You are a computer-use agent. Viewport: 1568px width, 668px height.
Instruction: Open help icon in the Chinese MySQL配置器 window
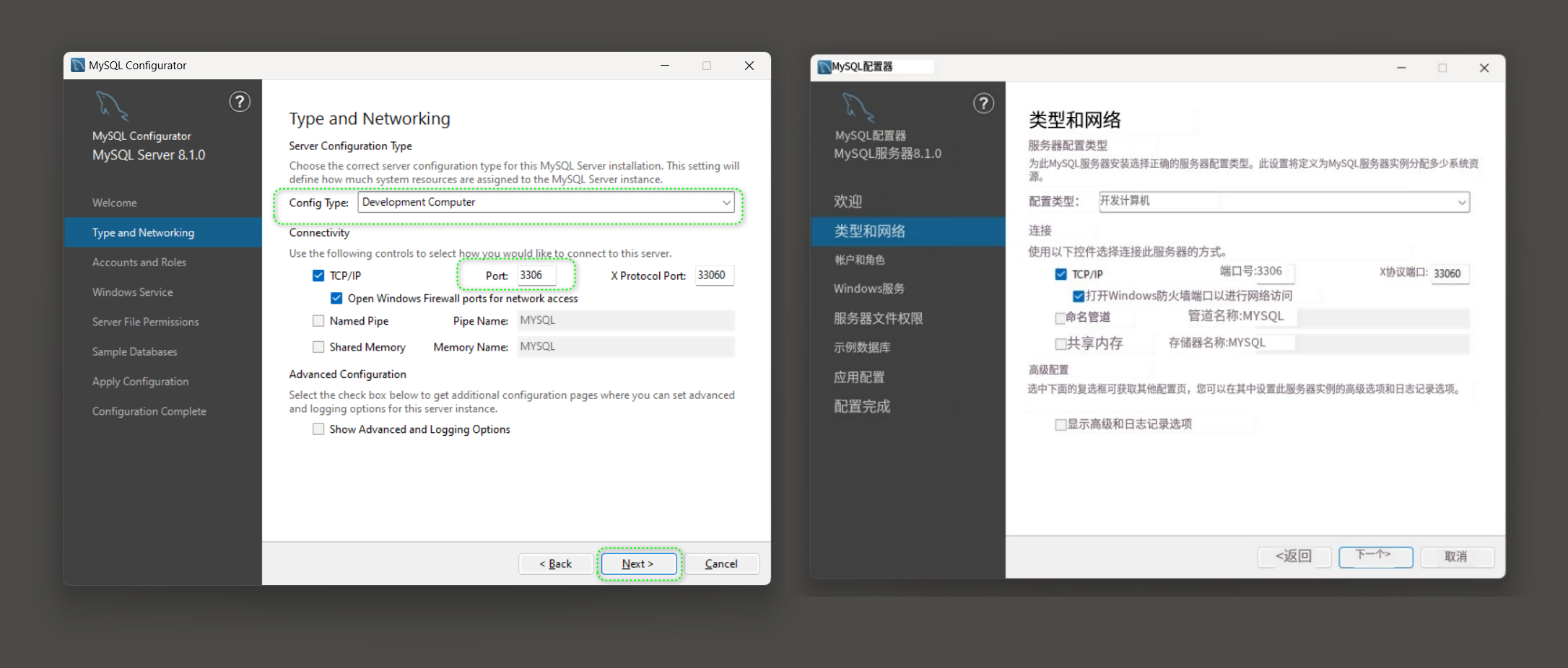(983, 103)
